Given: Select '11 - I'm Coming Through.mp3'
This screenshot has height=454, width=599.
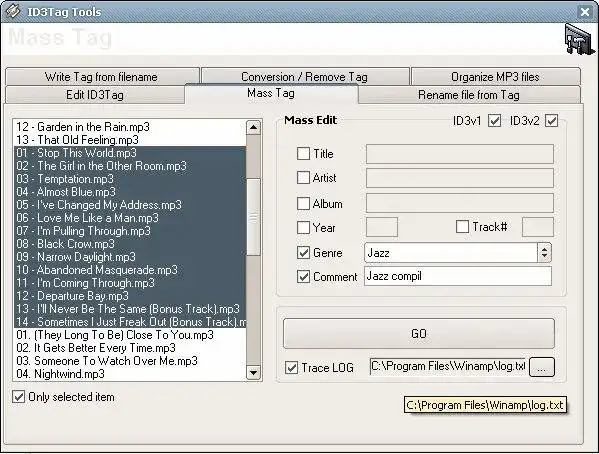Looking at the screenshot, I should point(130,283).
